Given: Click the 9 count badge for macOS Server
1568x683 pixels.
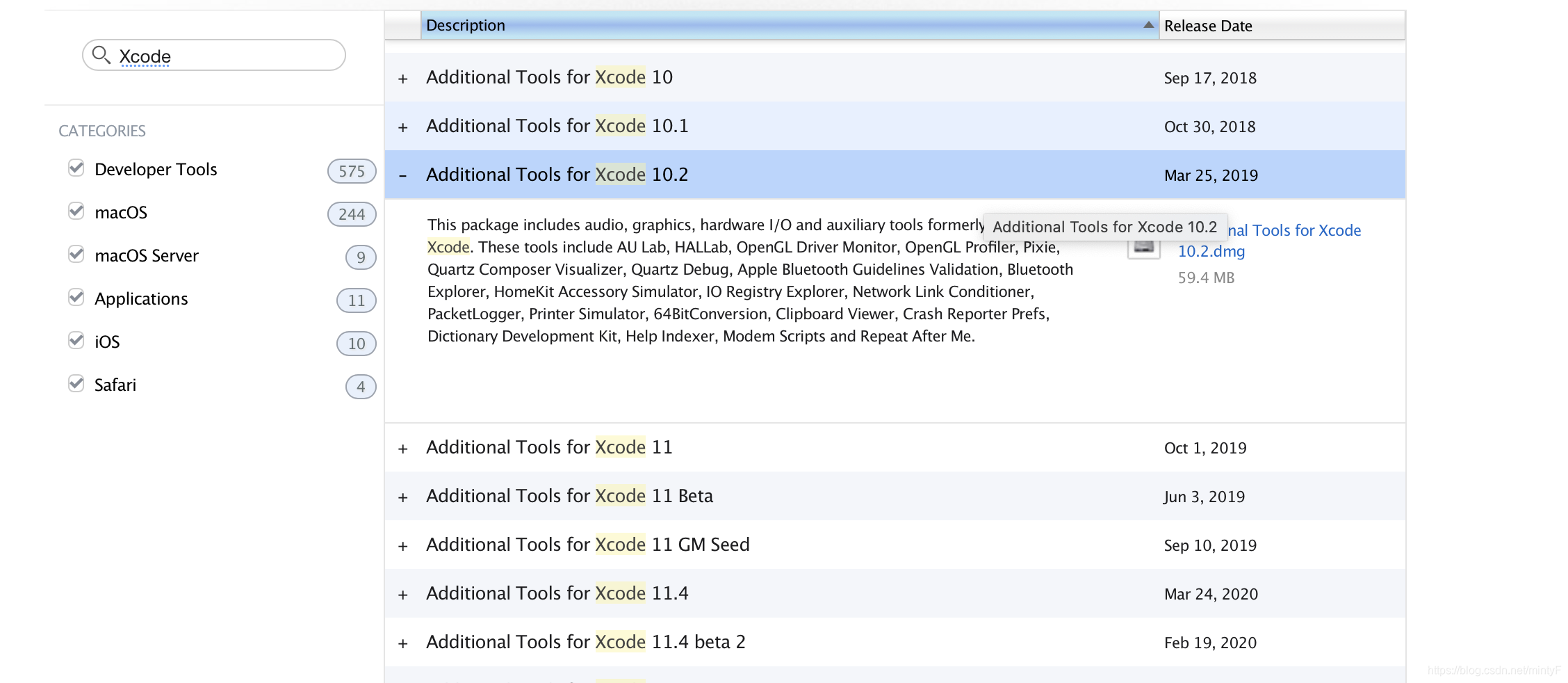Looking at the screenshot, I should (x=361, y=257).
